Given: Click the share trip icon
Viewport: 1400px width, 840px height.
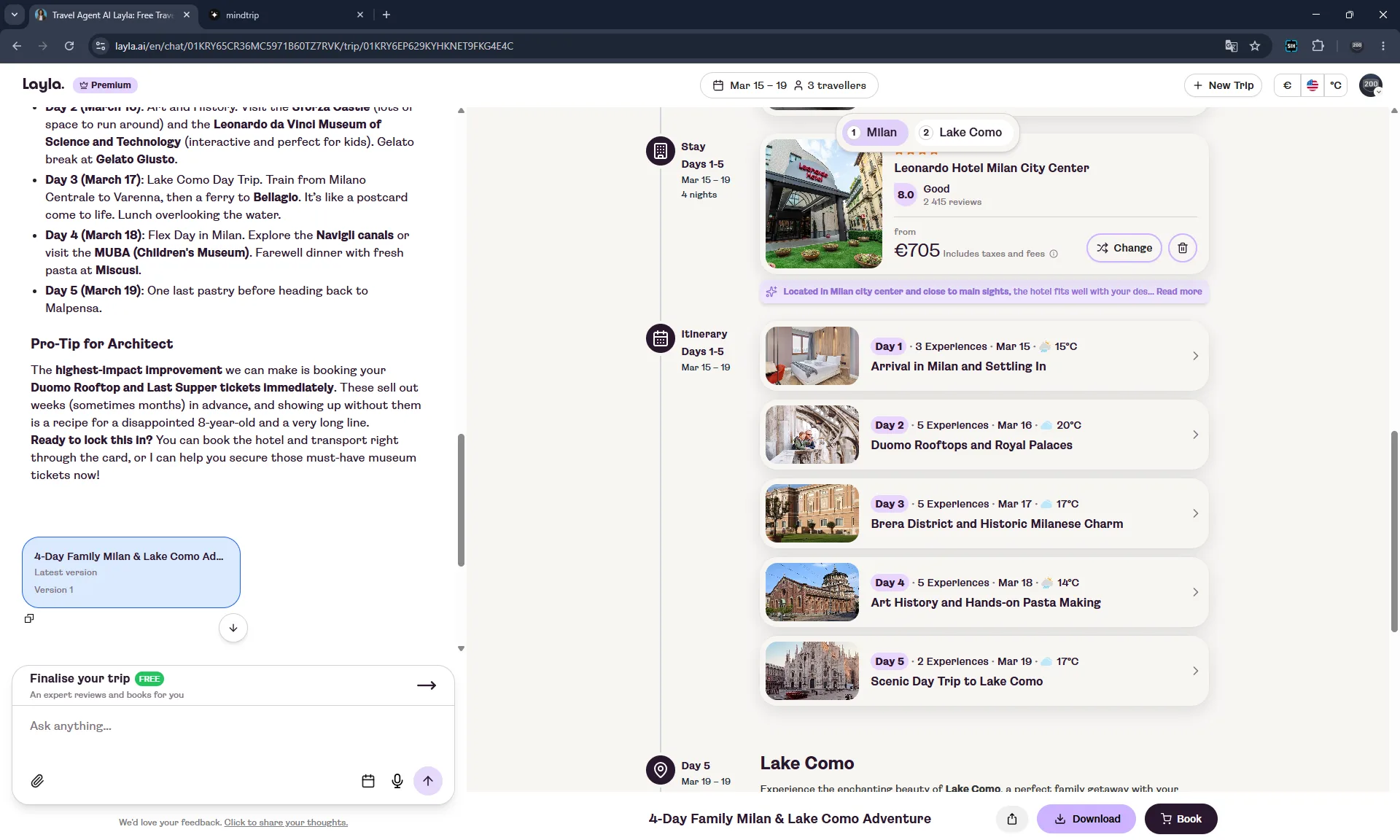Looking at the screenshot, I should click(1012, 819).
